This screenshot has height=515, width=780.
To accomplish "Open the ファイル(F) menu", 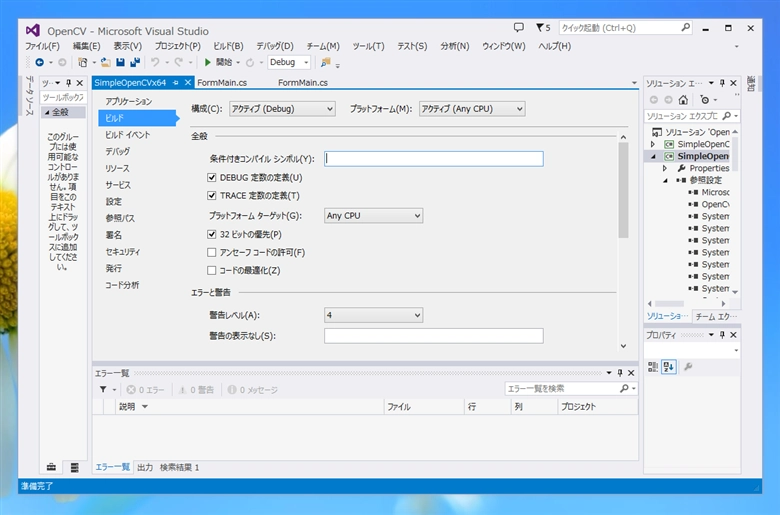I will (x=42, y=46).
